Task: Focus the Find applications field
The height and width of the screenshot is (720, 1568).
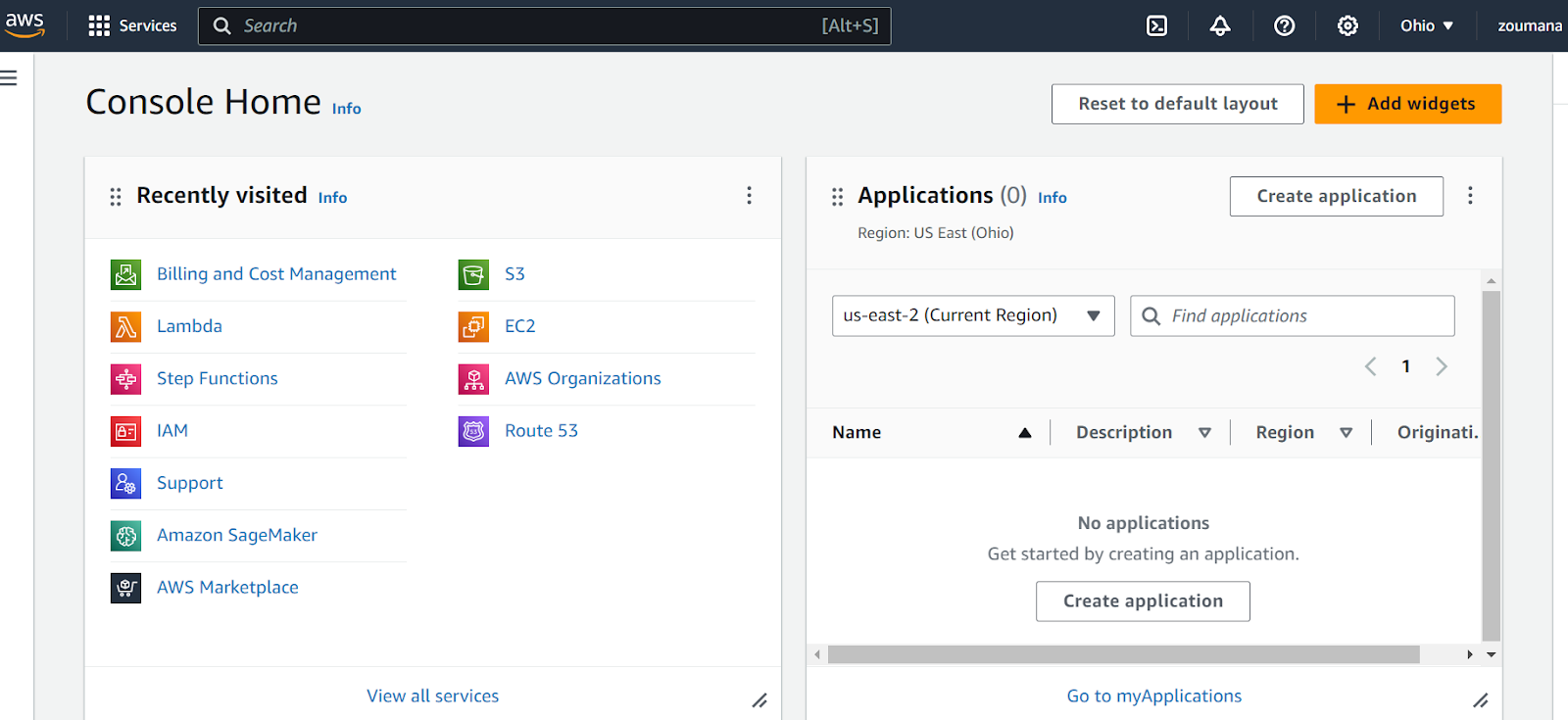Action: tap(1292, 315)
